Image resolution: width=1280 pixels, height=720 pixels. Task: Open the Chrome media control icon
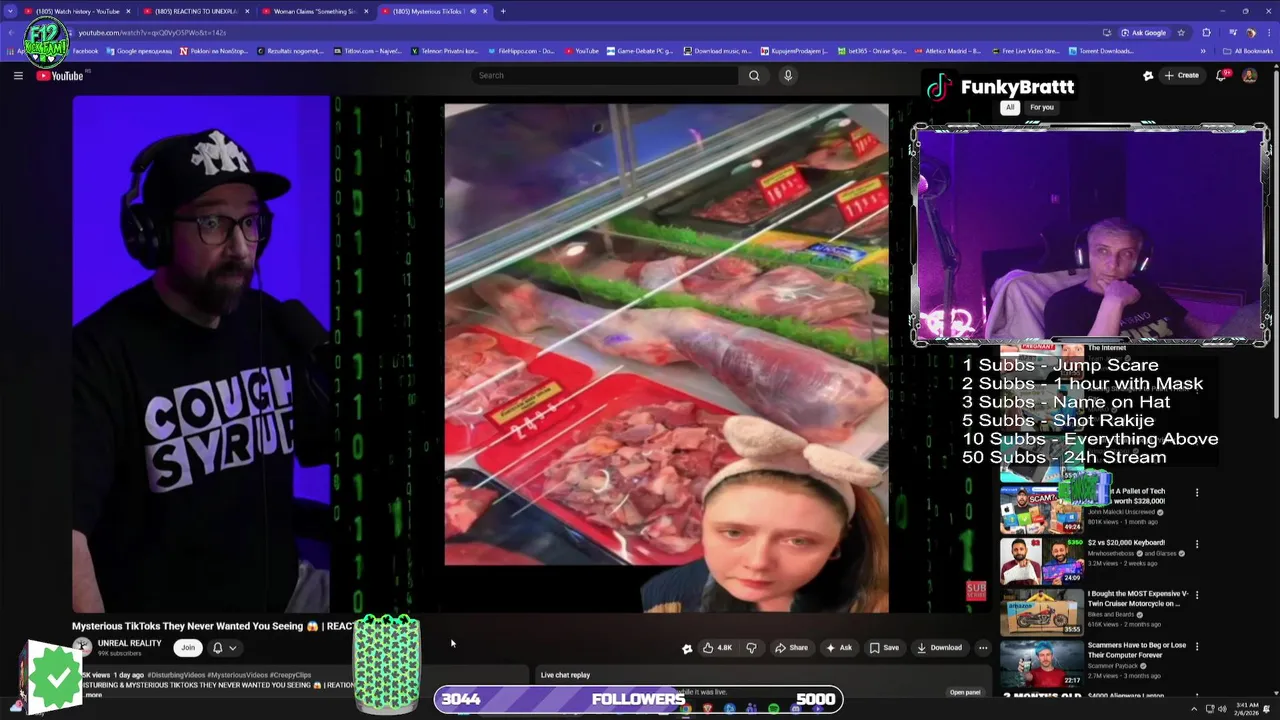1232,32
